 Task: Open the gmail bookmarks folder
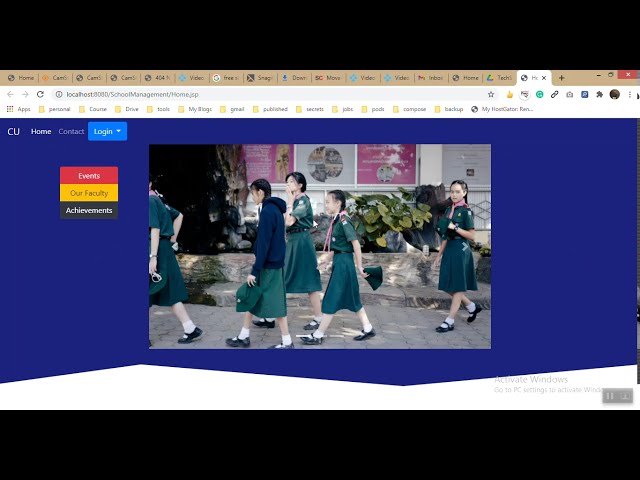[232, 109]
